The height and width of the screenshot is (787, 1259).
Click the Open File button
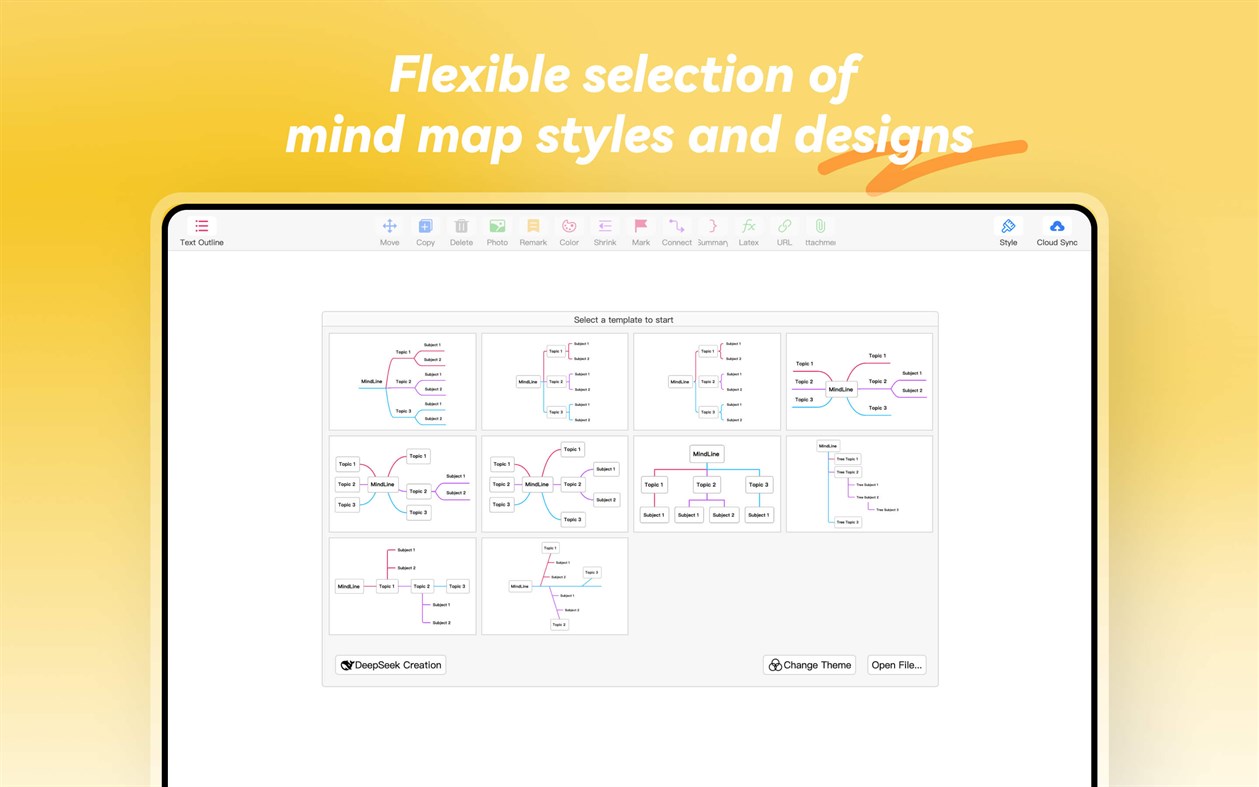[896, 664]
